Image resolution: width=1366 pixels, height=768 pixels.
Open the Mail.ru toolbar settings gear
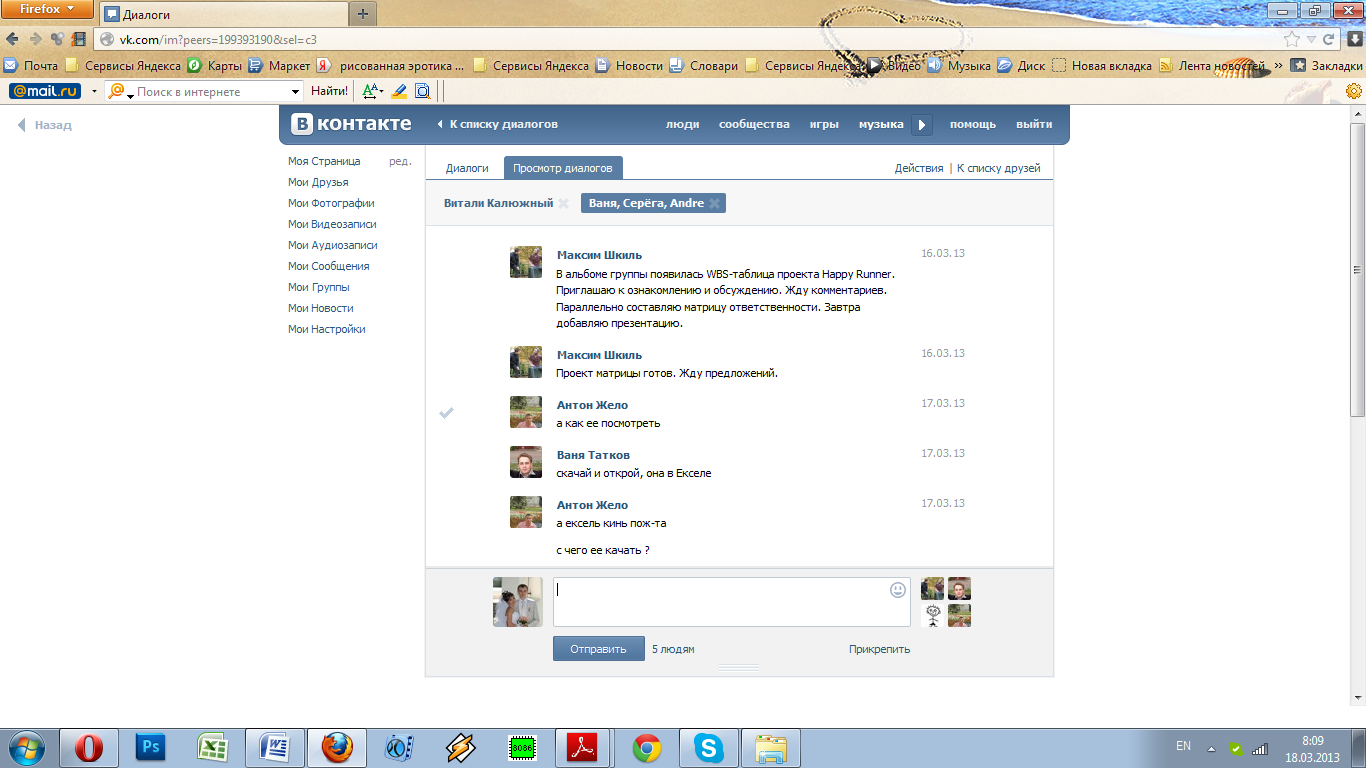(1353, 91)
